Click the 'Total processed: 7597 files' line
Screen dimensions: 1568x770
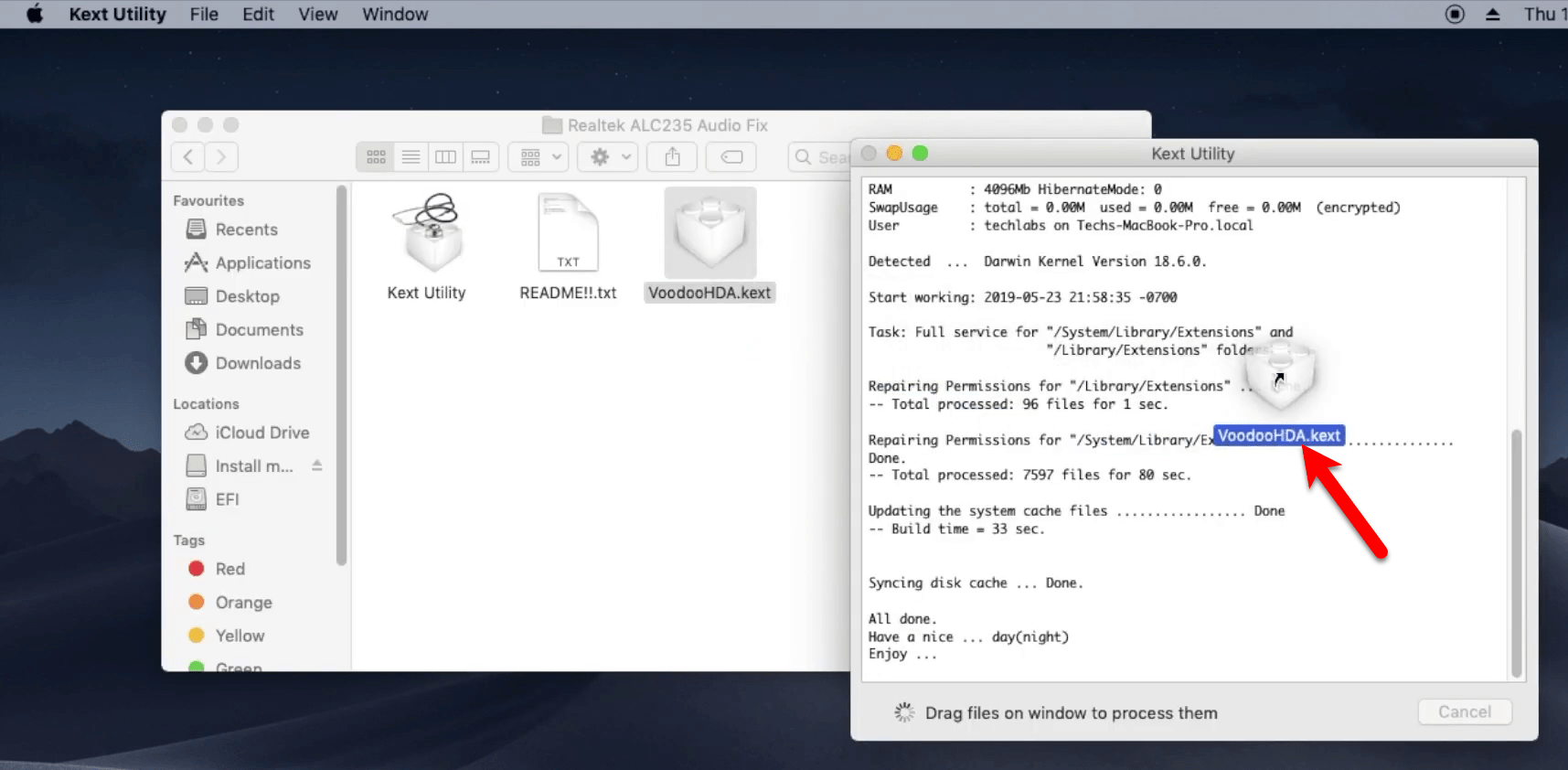pos(1029,476)
